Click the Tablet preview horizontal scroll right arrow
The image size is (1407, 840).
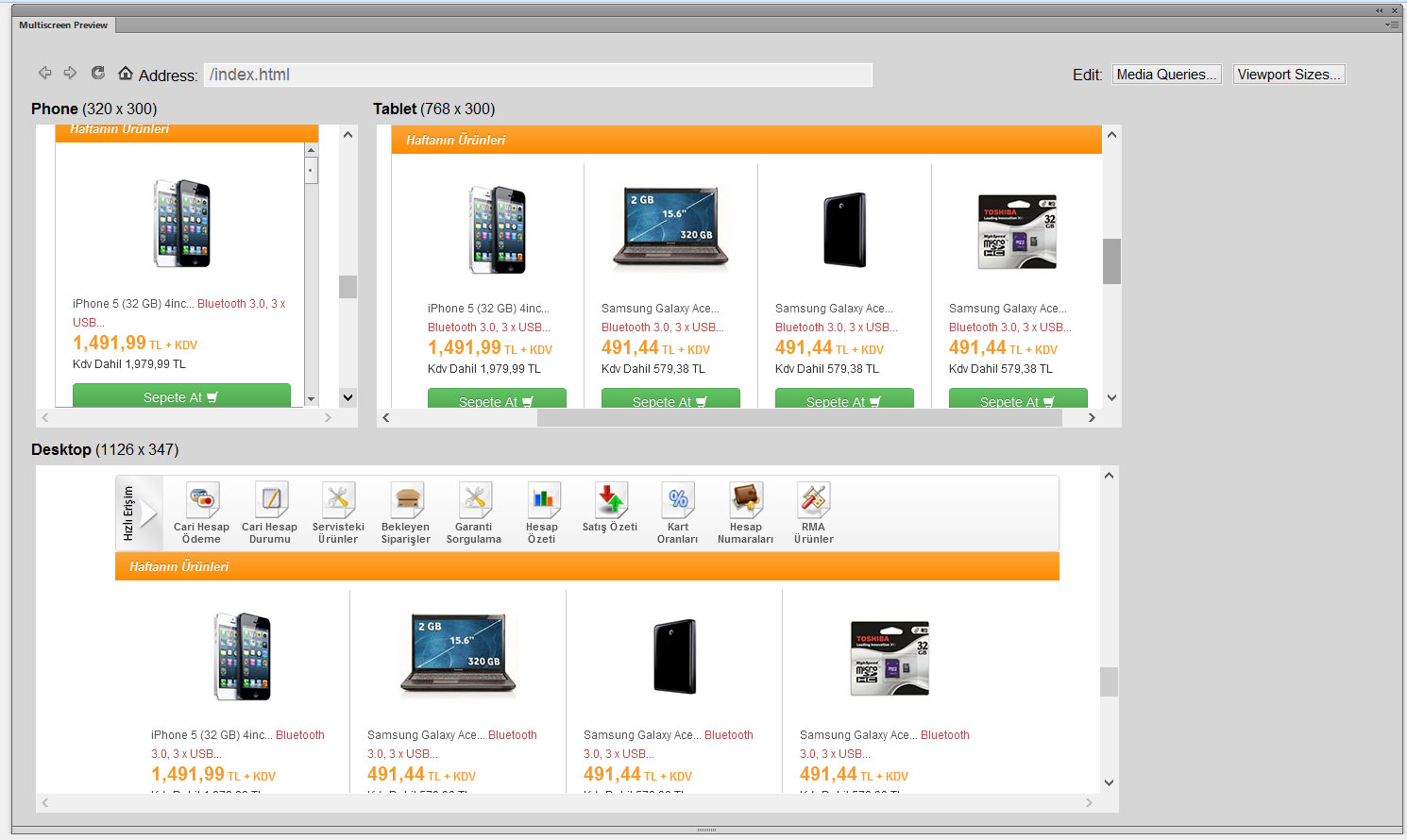click(x=1092, y=417)
